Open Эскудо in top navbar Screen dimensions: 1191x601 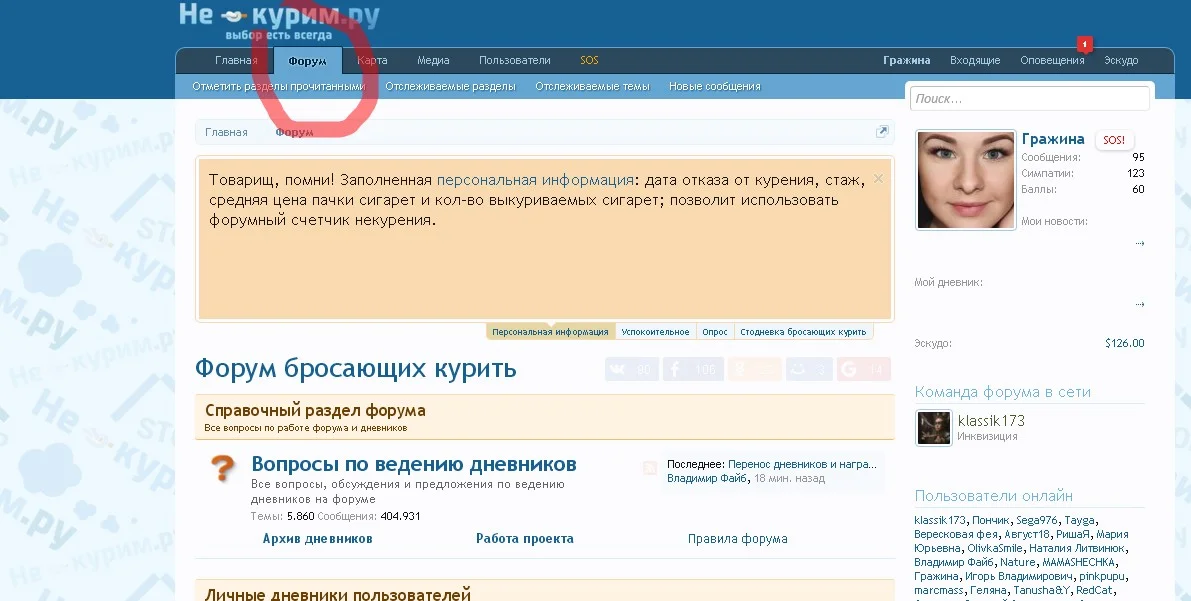[1121, 60]
